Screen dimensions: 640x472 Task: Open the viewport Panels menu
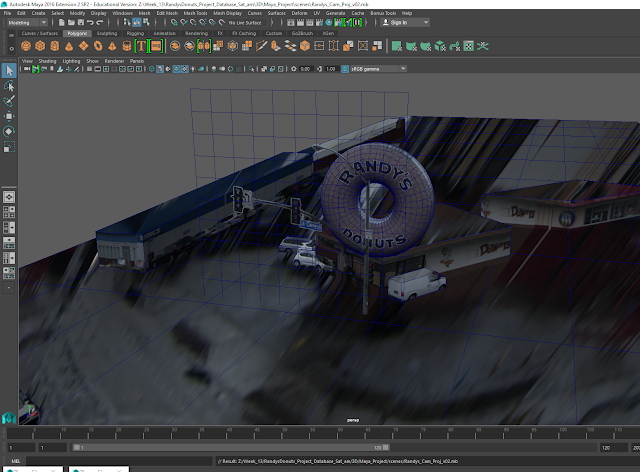coord(137,61)
